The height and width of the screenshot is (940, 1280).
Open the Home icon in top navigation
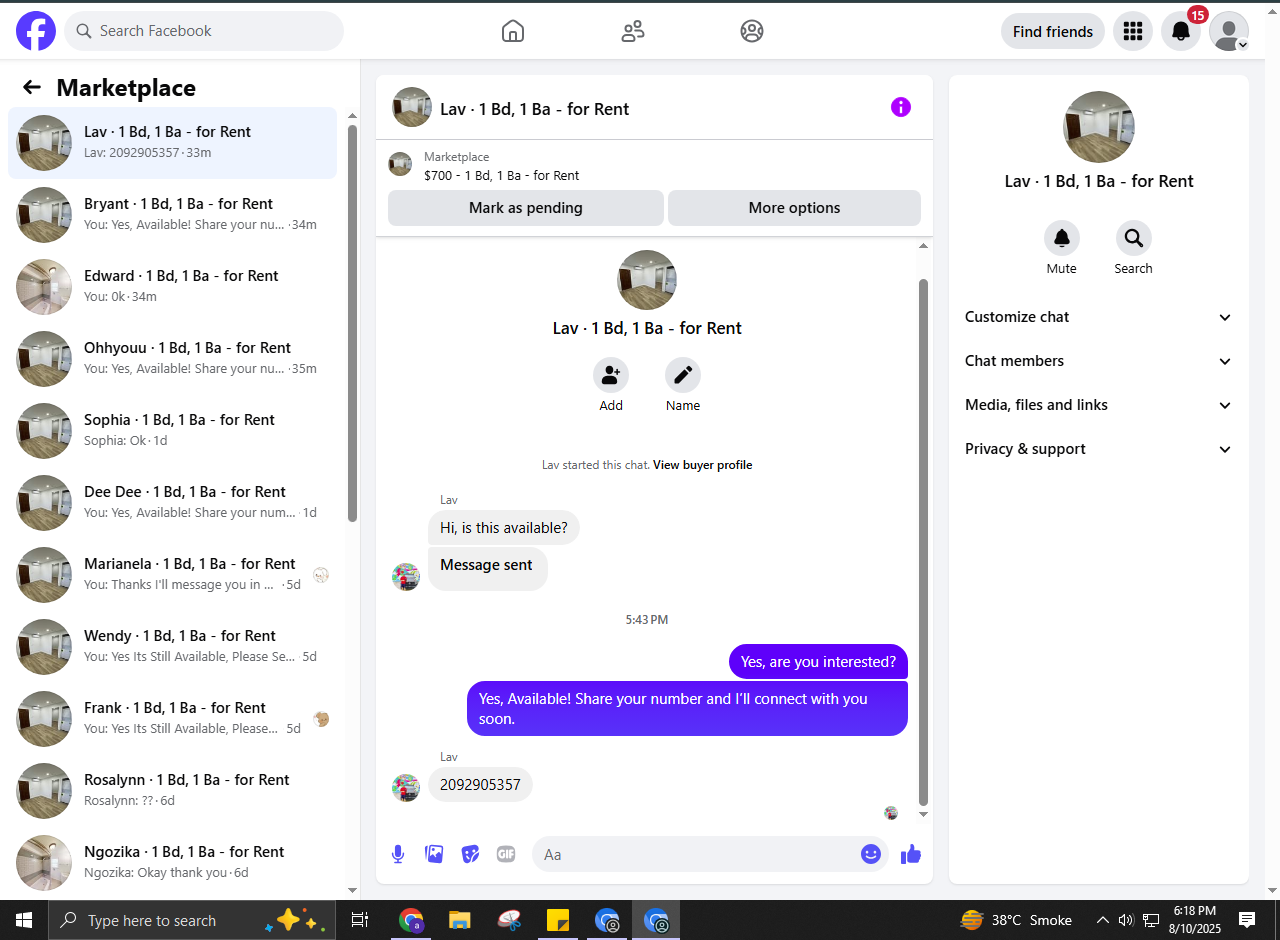click(513, 31)
